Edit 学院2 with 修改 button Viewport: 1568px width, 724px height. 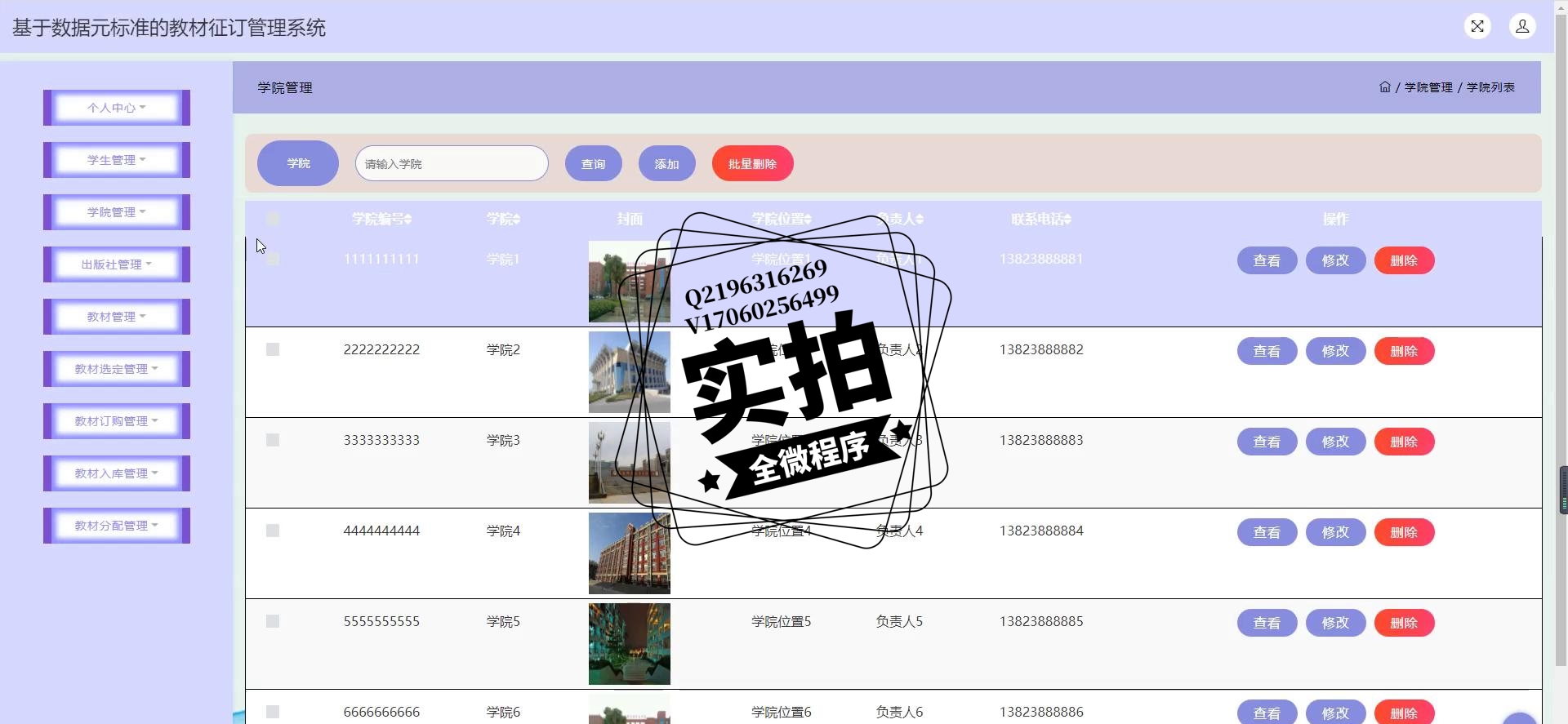pos(1335,351)
